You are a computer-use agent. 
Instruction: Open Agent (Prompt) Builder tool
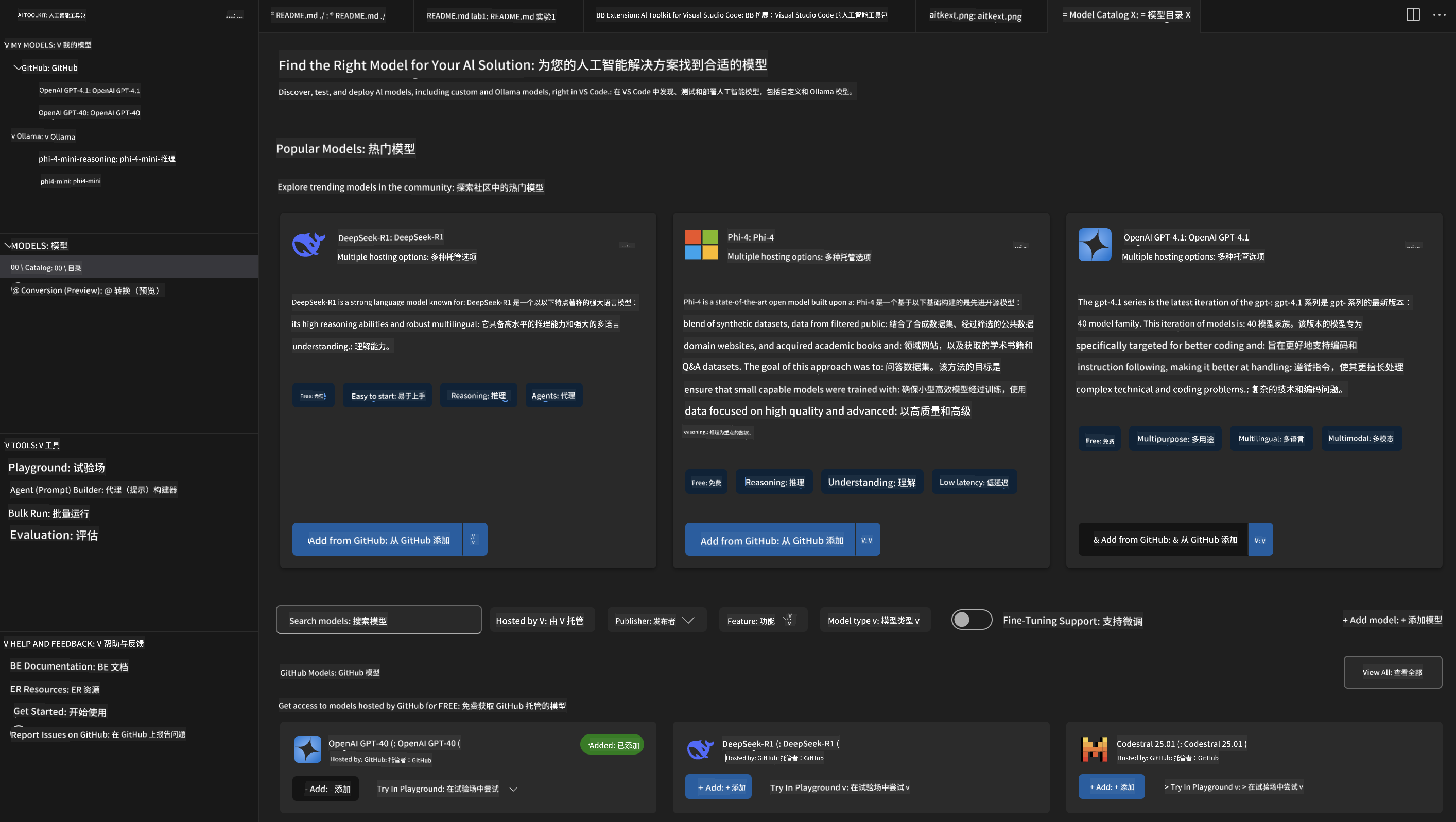tap(93, 490)
